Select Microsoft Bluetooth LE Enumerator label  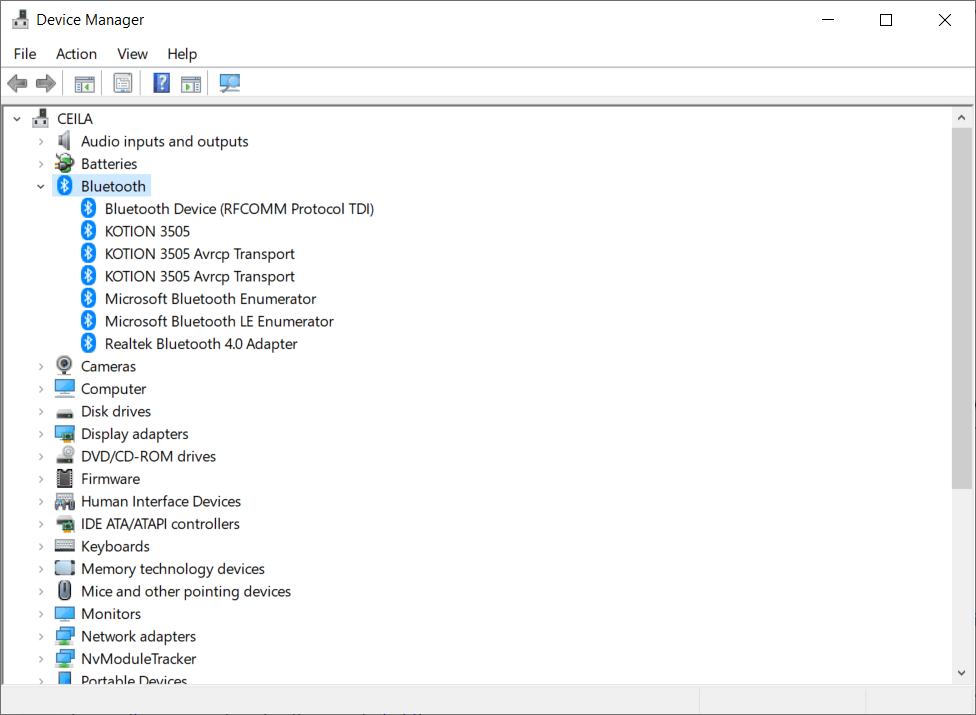[x=219, y=322]
